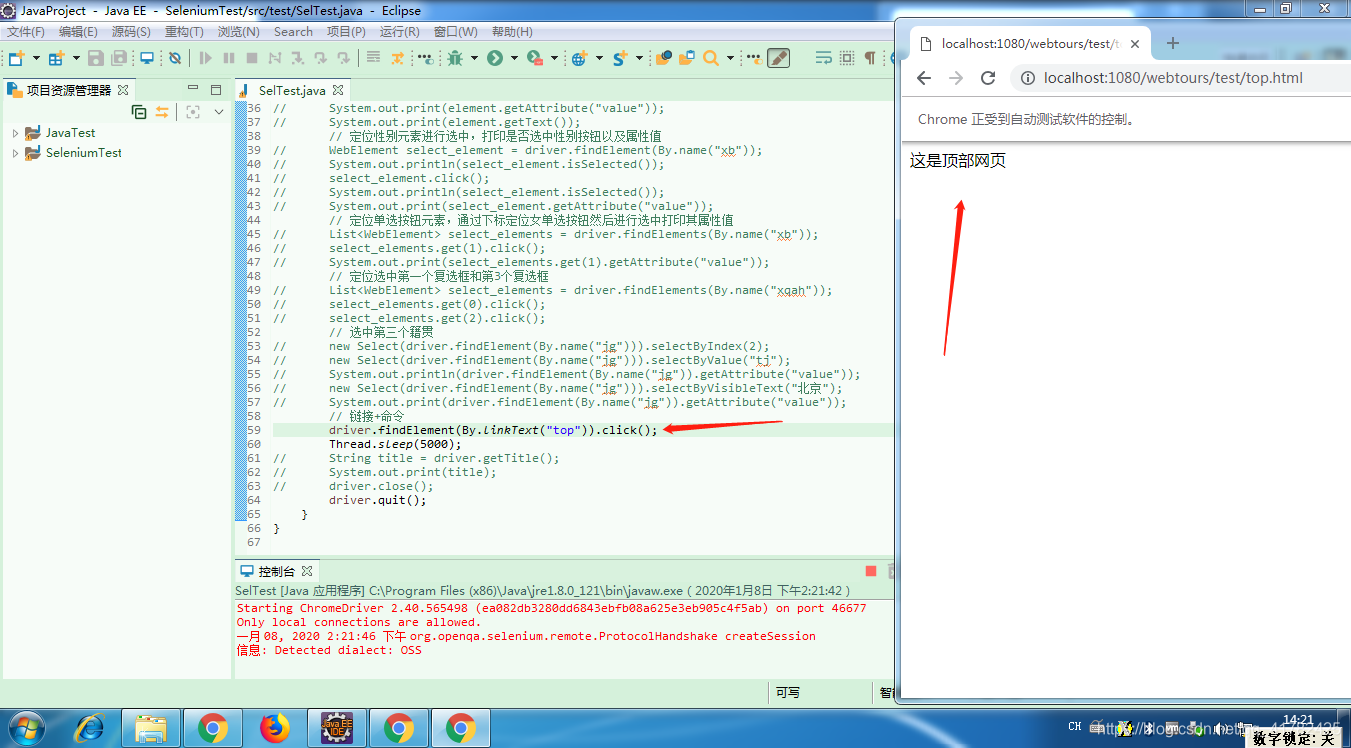Click the Terminate stop icon in toolbar
The image size is (1351, 748).
(252, 58)
